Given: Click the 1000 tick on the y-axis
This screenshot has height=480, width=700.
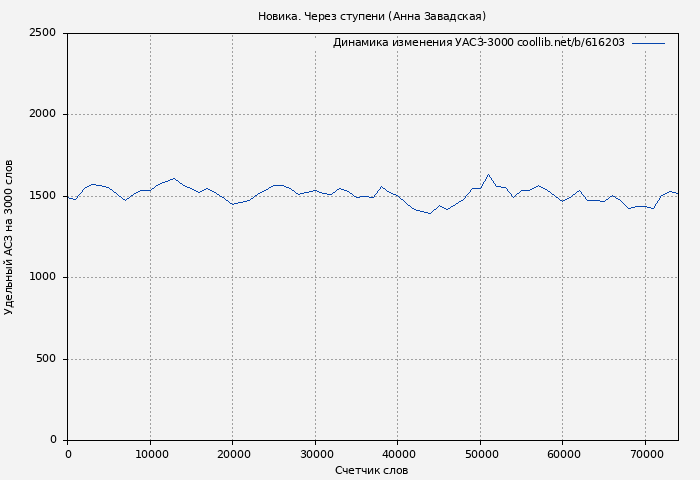Looking at the screenshot, I should pos(42,278).
